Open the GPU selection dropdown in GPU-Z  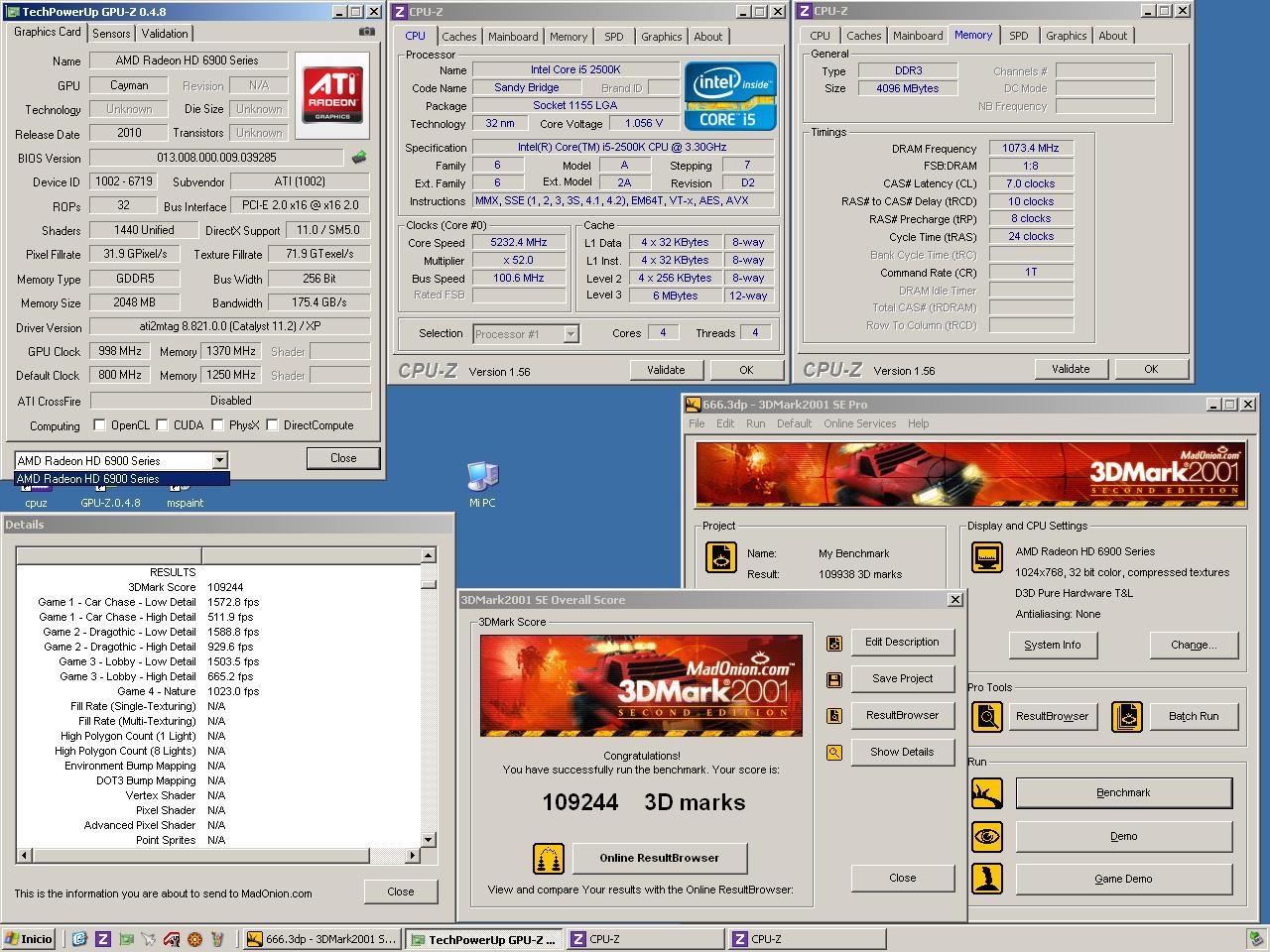pos(219,460)
